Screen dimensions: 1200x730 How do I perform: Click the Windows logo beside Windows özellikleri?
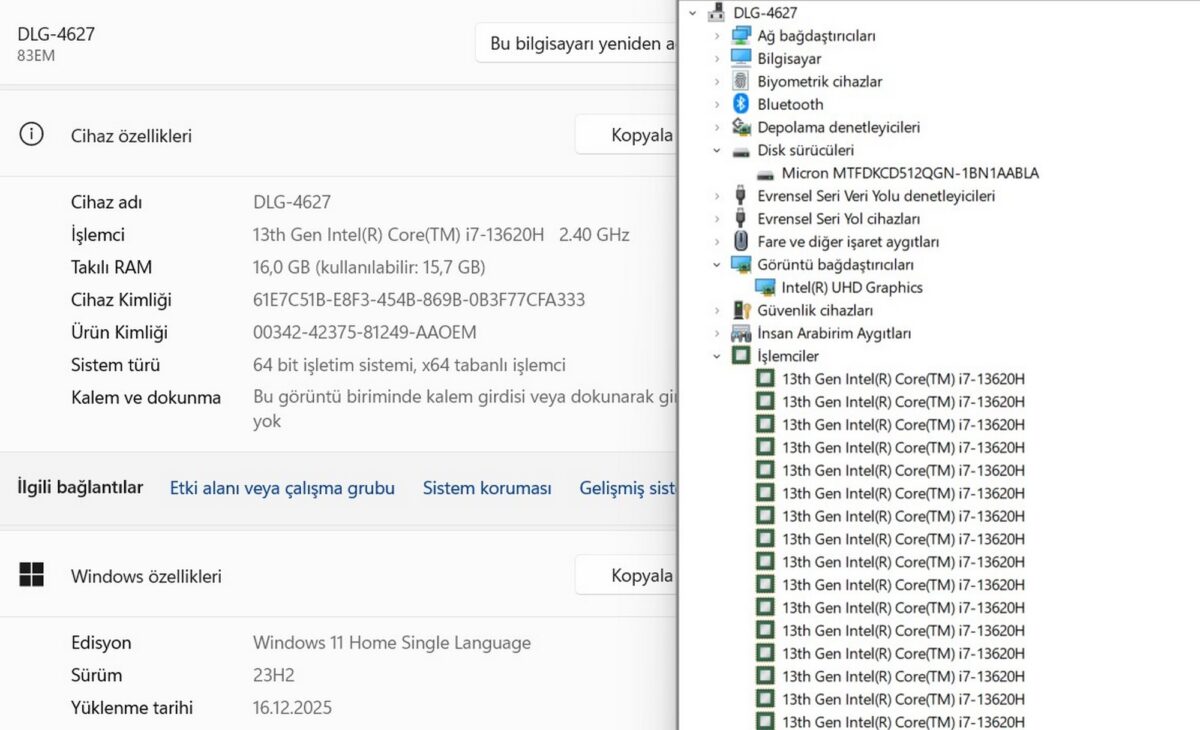32,575
